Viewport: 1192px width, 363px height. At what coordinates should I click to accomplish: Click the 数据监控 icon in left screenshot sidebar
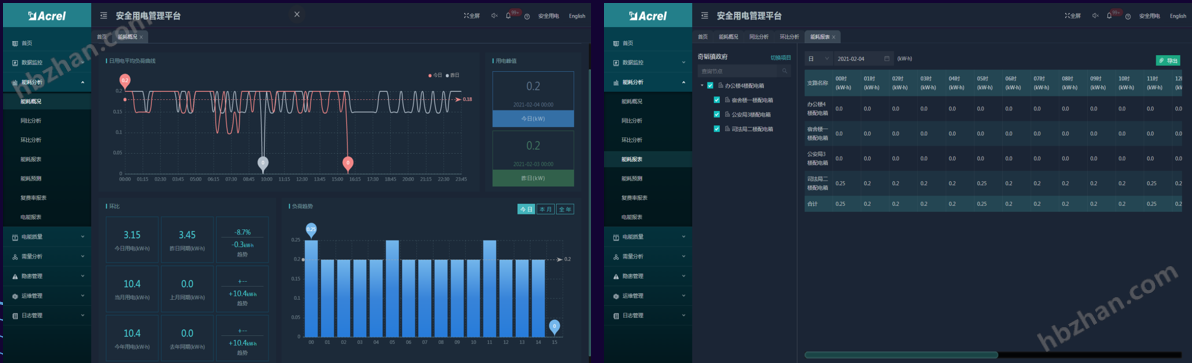[x=14, y=62]
